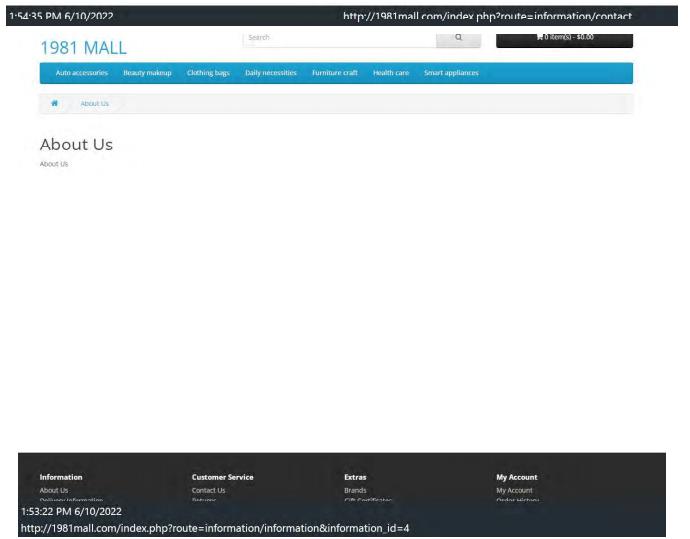Open the shopping cart 0 item(s) button
Viewport: 690px width, 539px height.
564,38
